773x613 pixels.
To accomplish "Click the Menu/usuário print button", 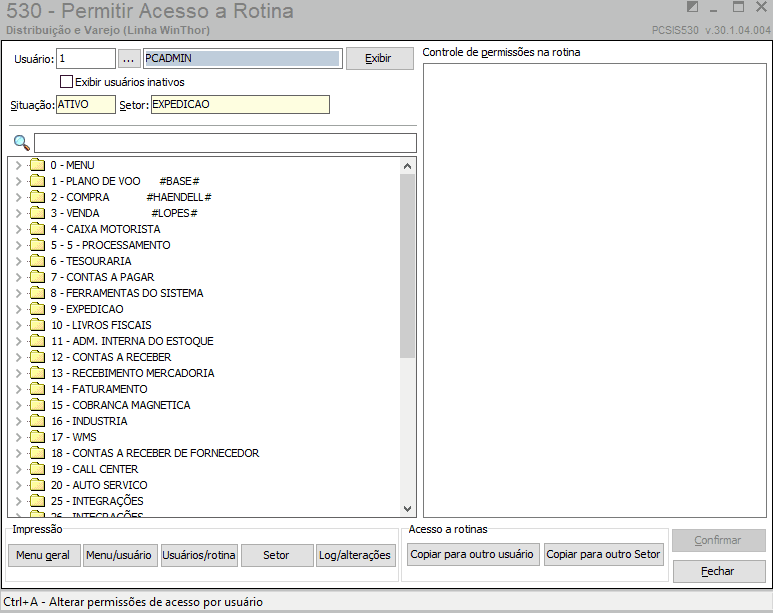I will (119, 555).
